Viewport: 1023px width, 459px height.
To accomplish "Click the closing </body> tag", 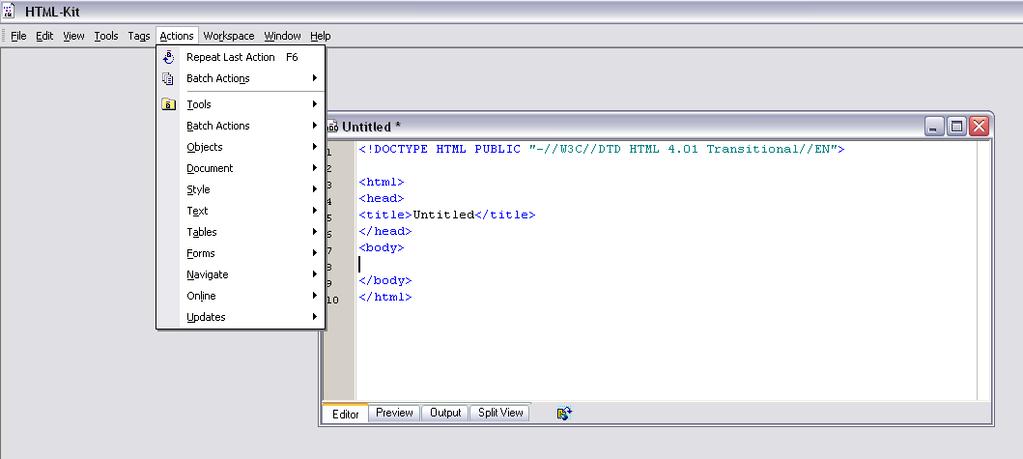I will click(385, 281).
